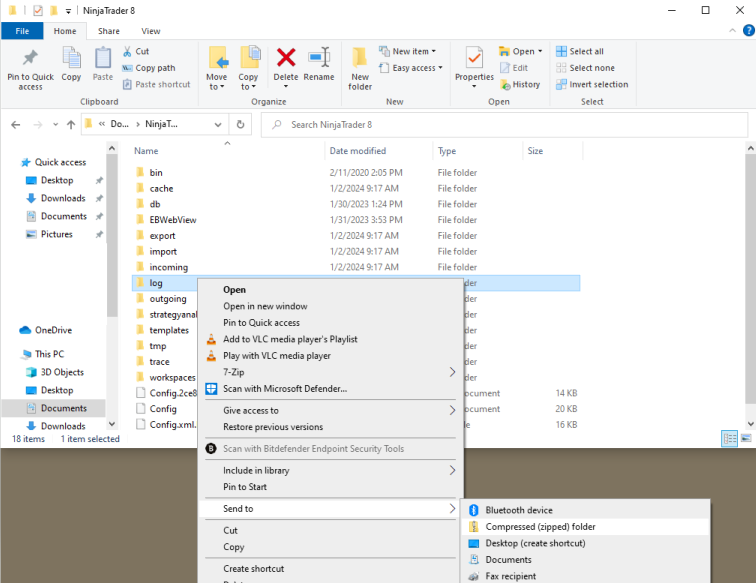756x583 pixels.
Task: Switch to the Share ribbon tab
Action: [108, 31]
